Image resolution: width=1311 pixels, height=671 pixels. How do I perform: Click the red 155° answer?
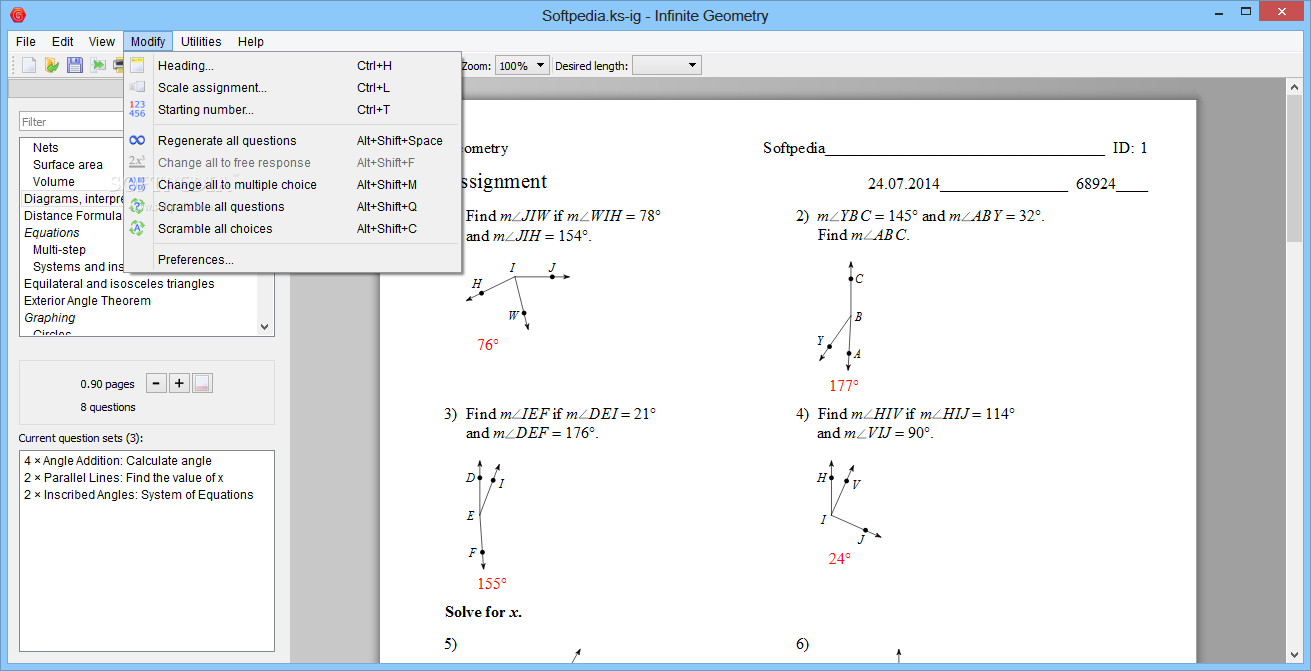[491, 584]
